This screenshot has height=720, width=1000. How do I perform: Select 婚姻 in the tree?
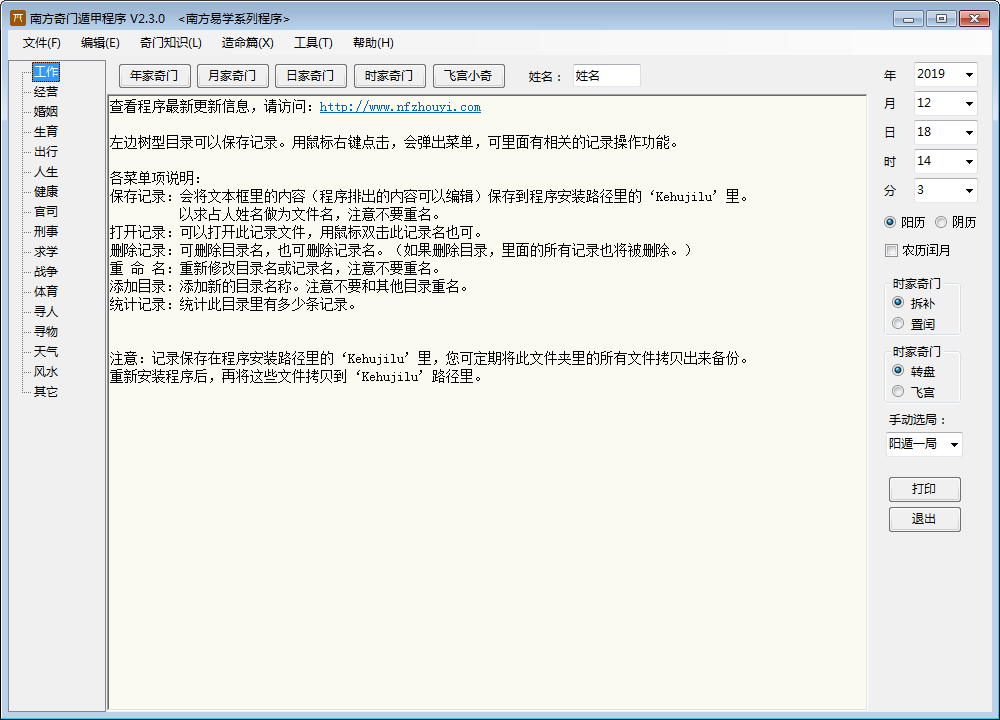(46, 112)
